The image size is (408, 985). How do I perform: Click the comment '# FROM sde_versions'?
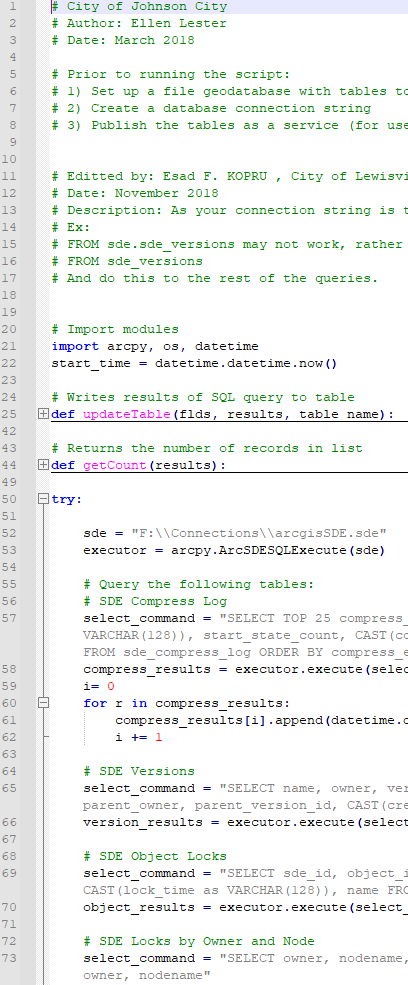coord(127,261)
